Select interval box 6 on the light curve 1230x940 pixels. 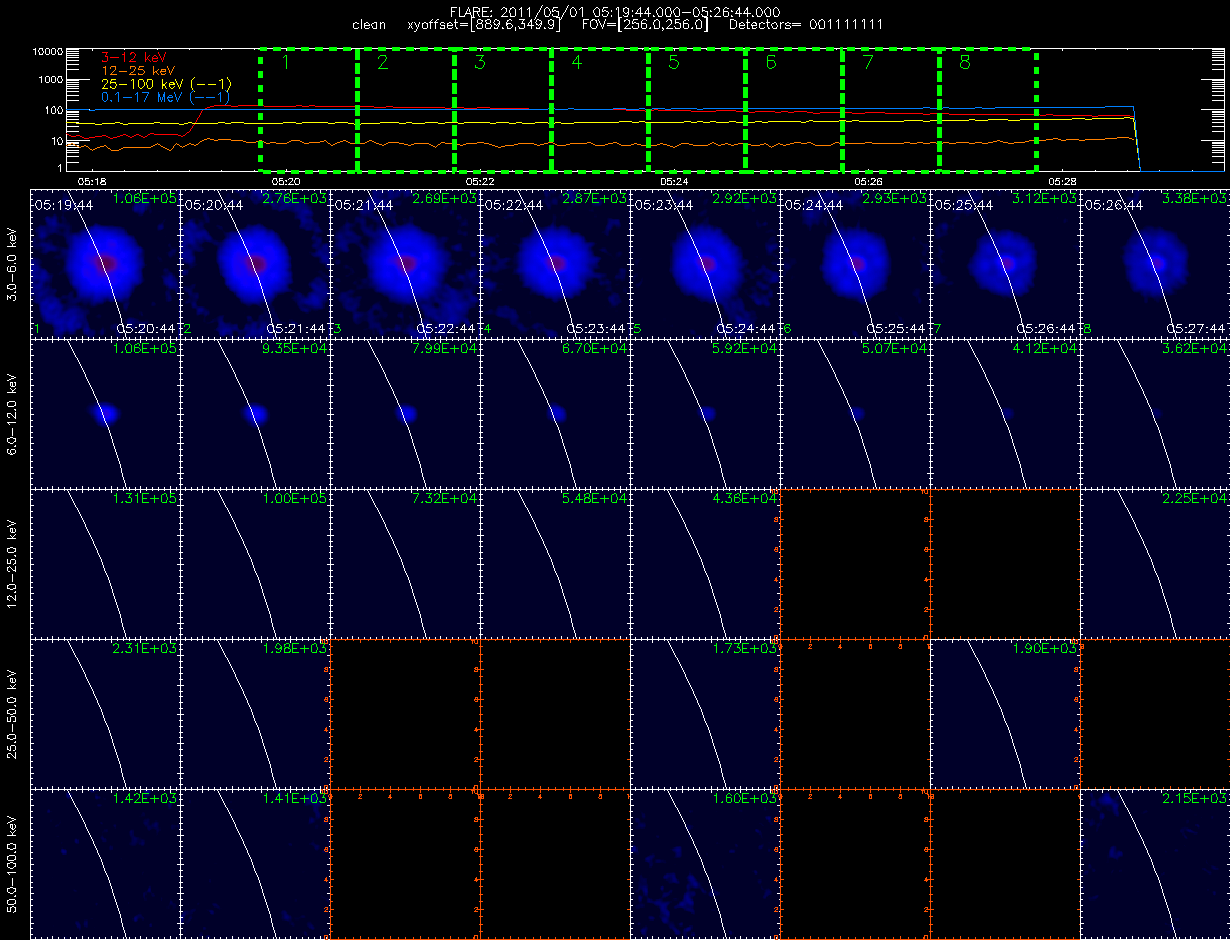[x=794, y=109]
